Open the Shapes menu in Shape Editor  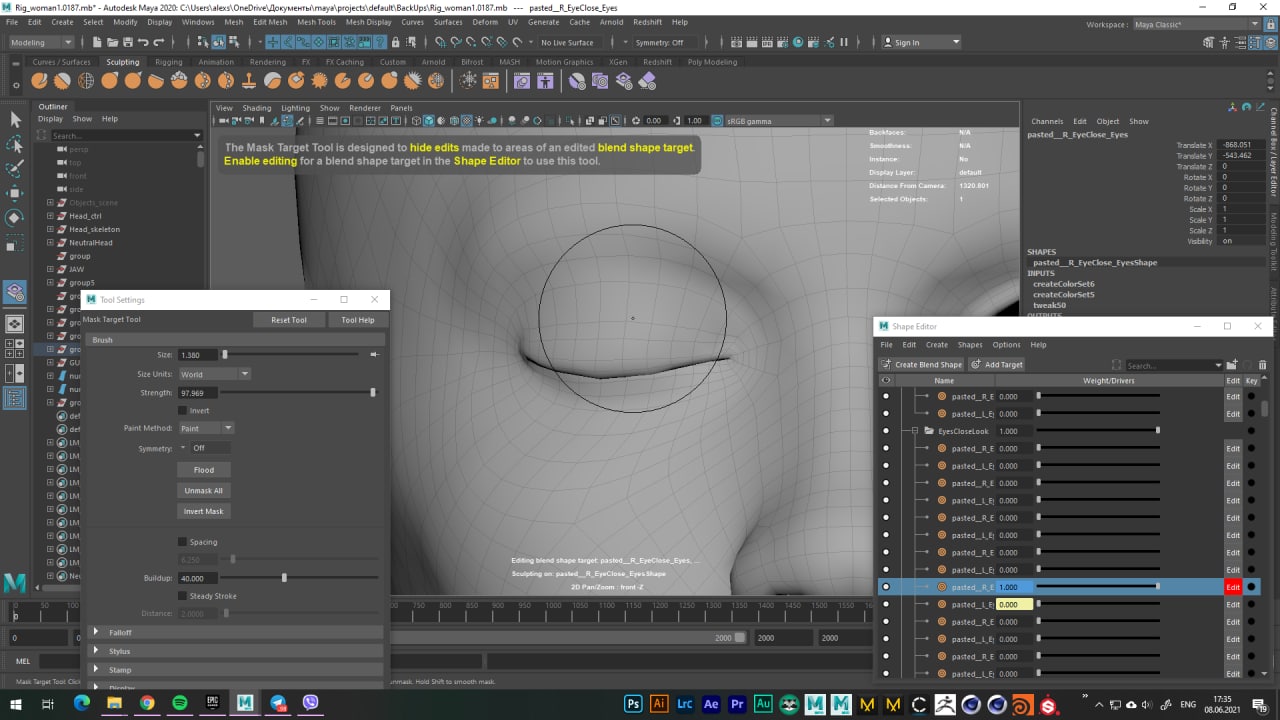tap(970, 345)
